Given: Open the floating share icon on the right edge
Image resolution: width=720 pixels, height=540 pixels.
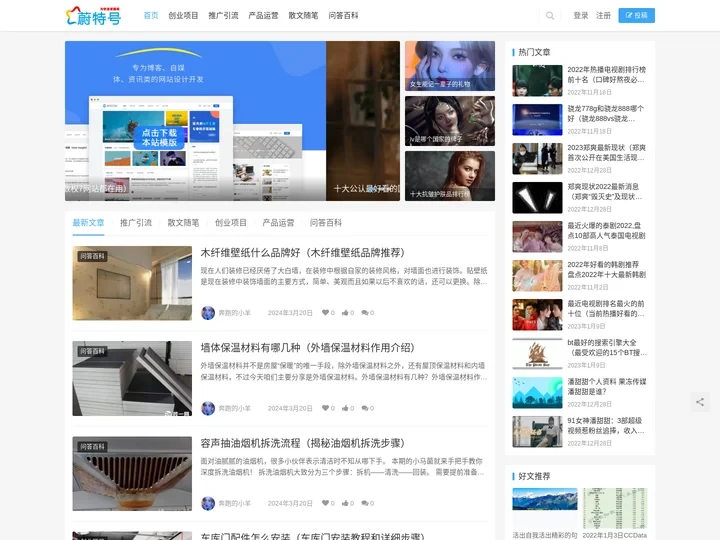Looking at the screenshot, I should tap(700, 402).
